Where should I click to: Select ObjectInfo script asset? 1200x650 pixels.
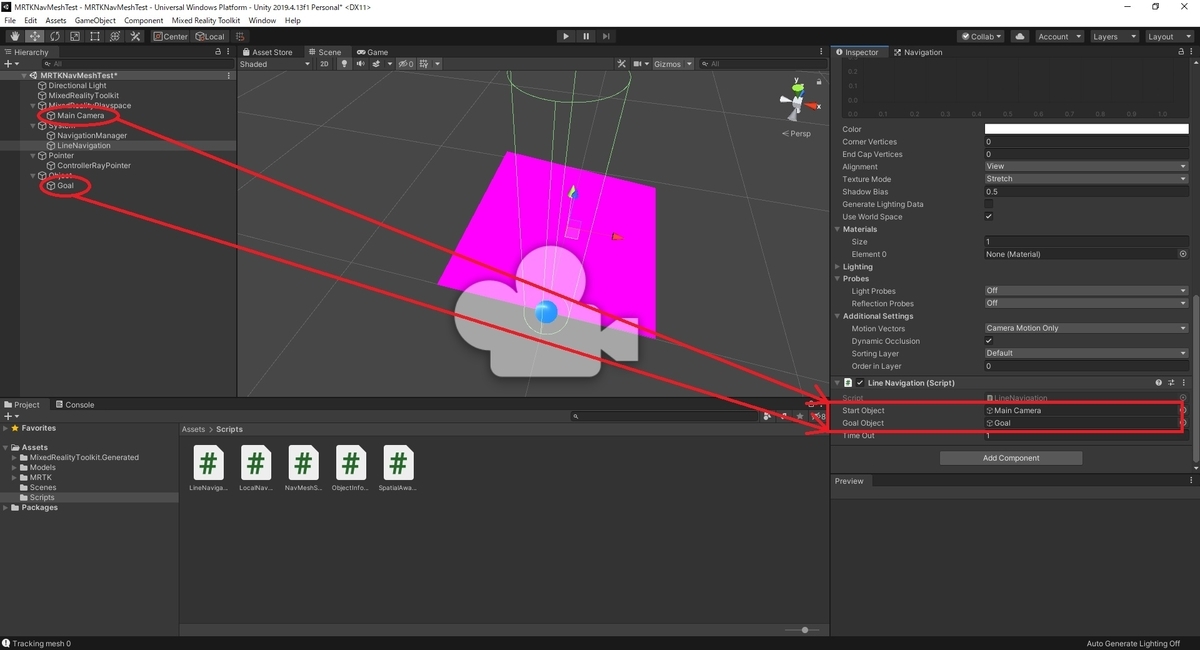pos(350,469)
